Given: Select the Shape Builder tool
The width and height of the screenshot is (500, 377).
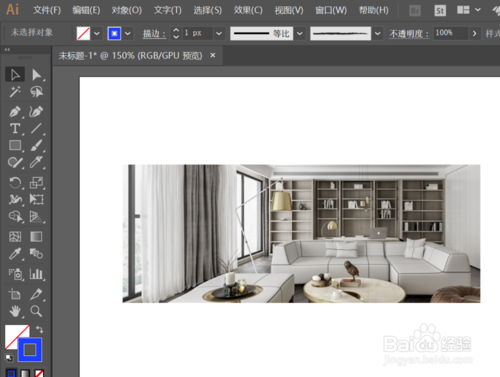Looking at the screenshot, I should point(15,217).
